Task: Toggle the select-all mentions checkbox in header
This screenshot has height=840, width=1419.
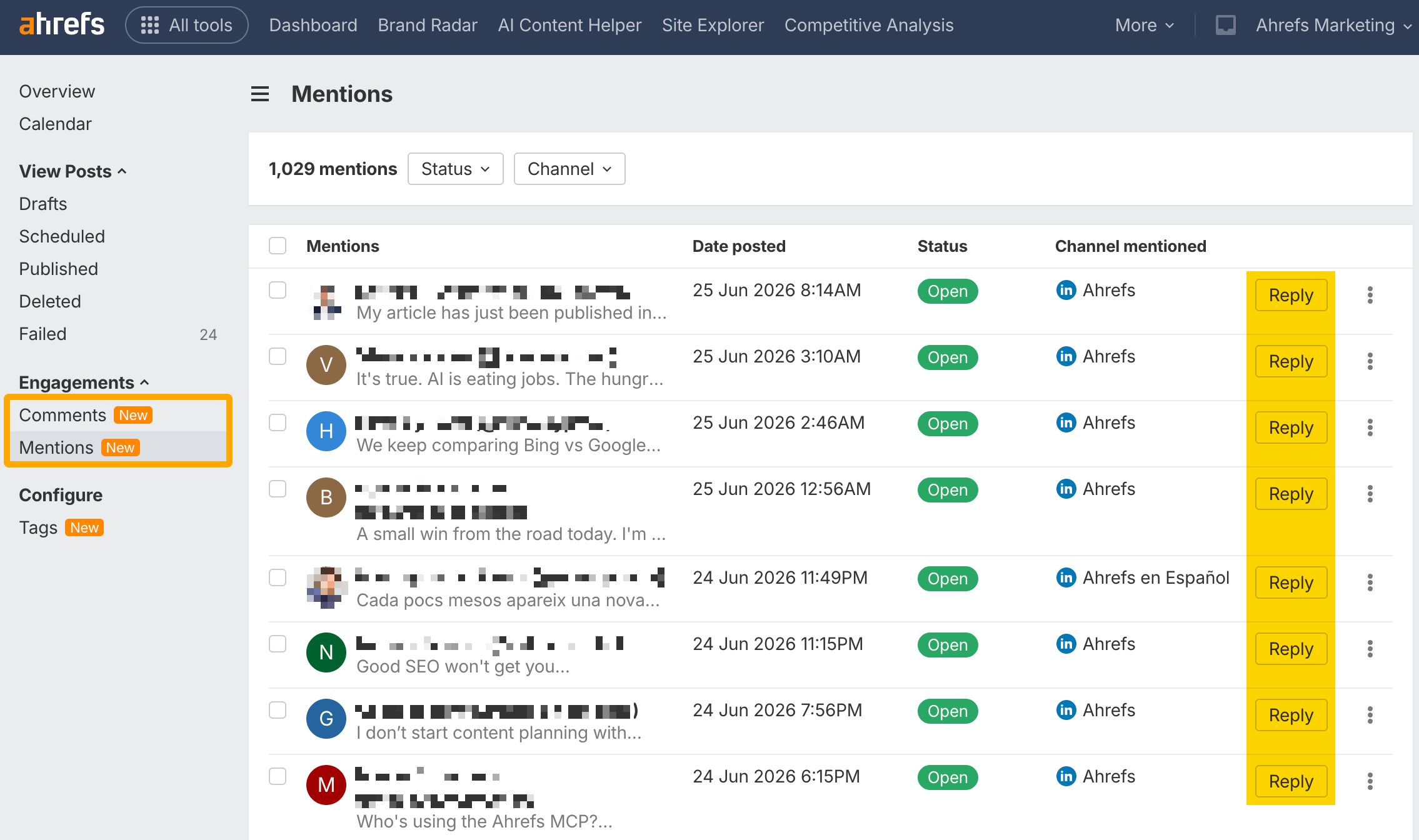Action: pyautogui.click(x=278, y=246)
